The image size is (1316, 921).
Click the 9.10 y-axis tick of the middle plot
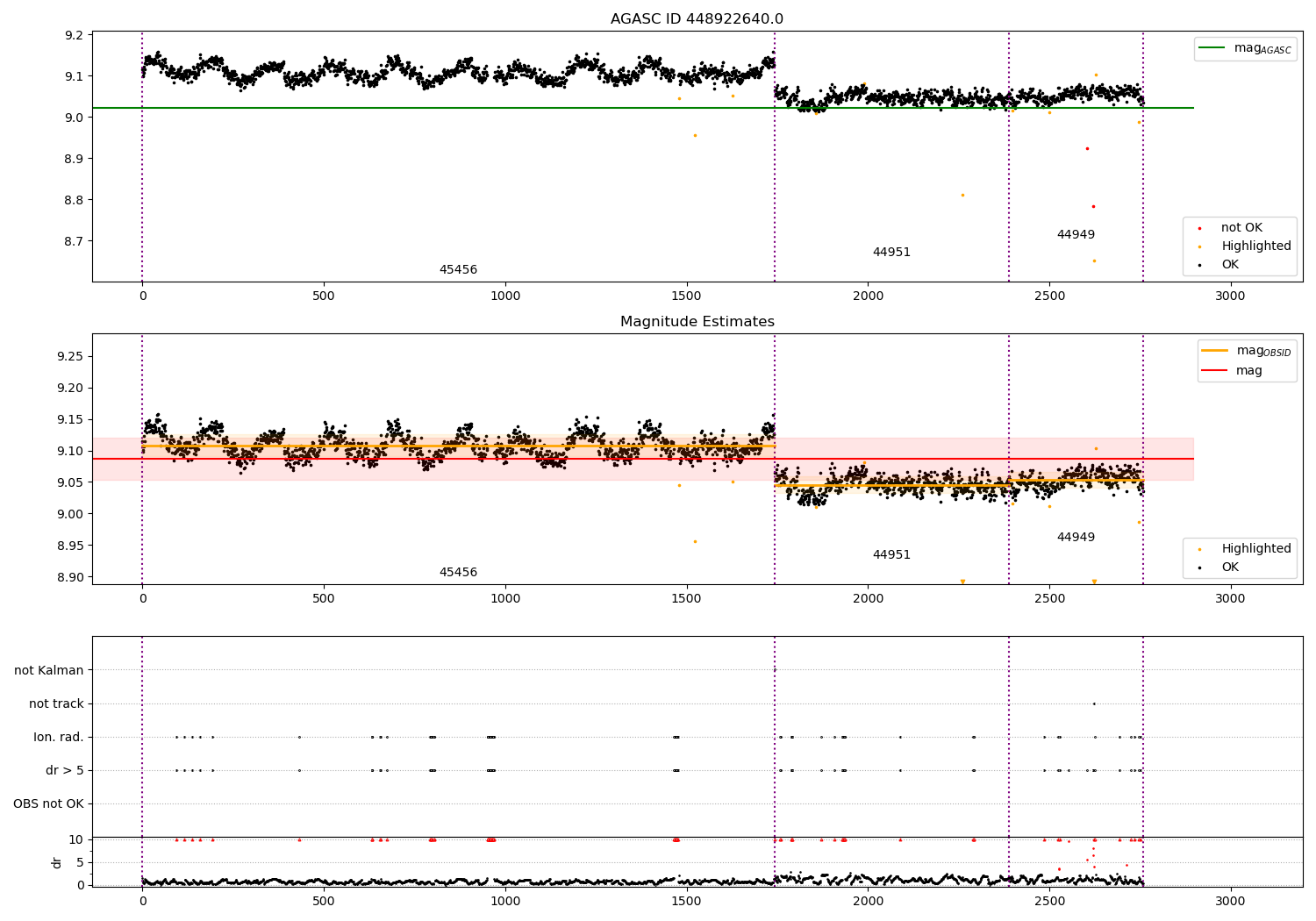pos(72,452)
